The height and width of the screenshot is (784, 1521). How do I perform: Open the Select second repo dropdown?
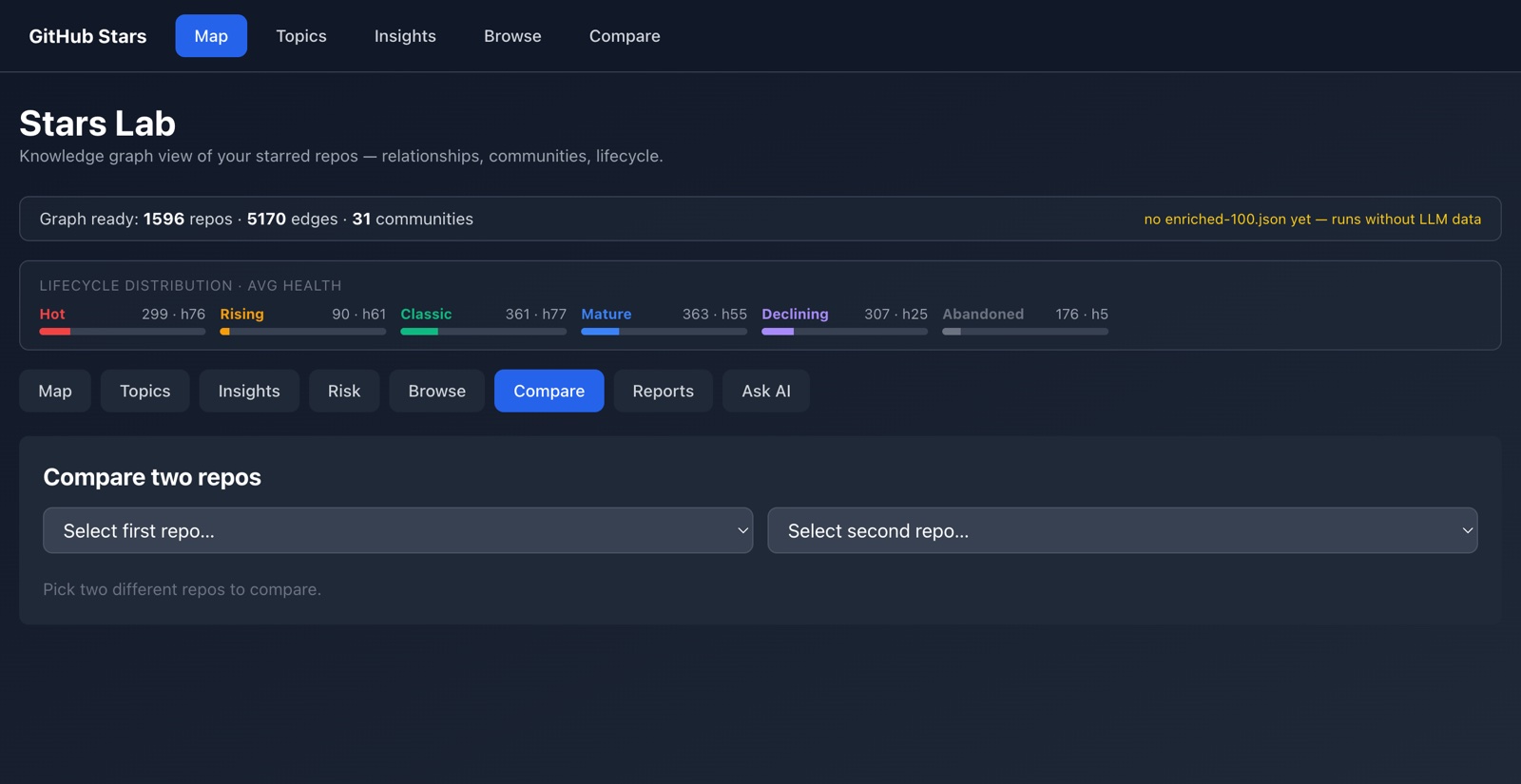1123,530
